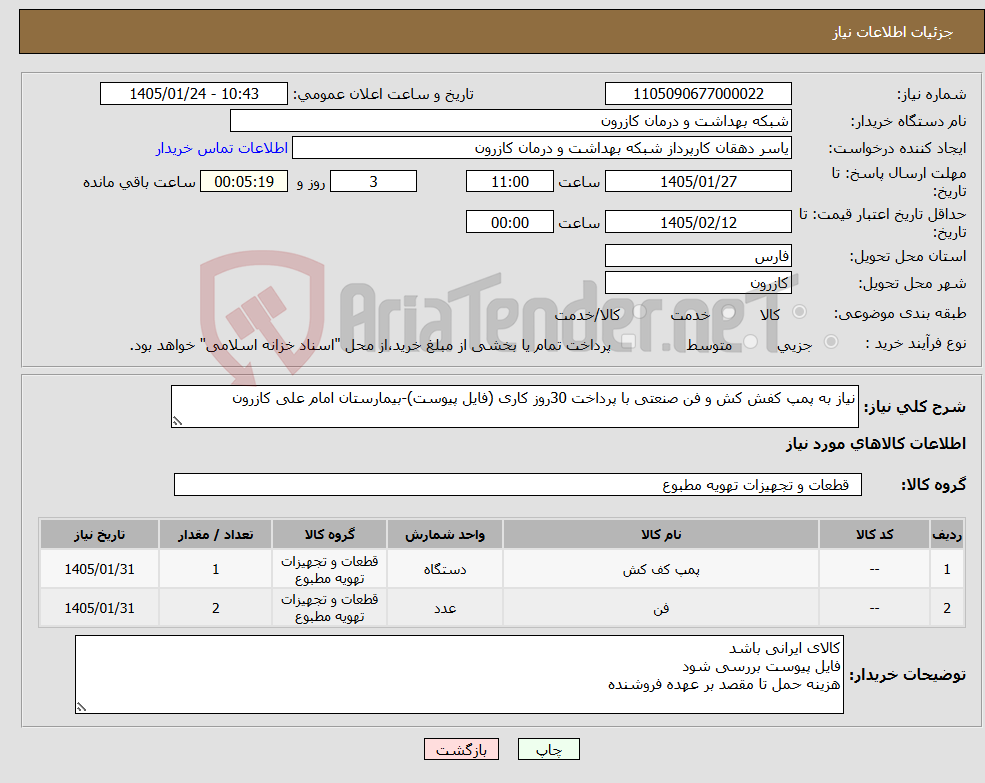Viewport: 985px width, 783px height.
Task: Click goods group cell in پمپ کف کش row
Action: (x=329, y=569)
